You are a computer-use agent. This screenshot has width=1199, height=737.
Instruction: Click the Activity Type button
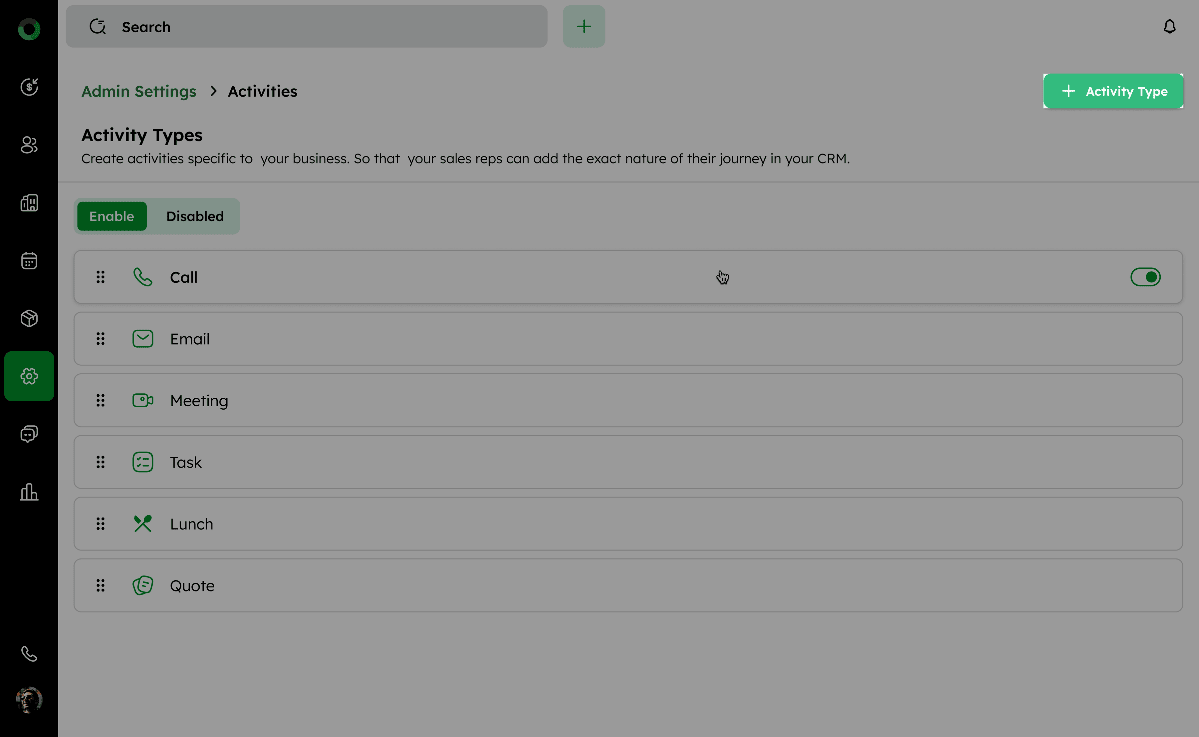(1113, 91)
